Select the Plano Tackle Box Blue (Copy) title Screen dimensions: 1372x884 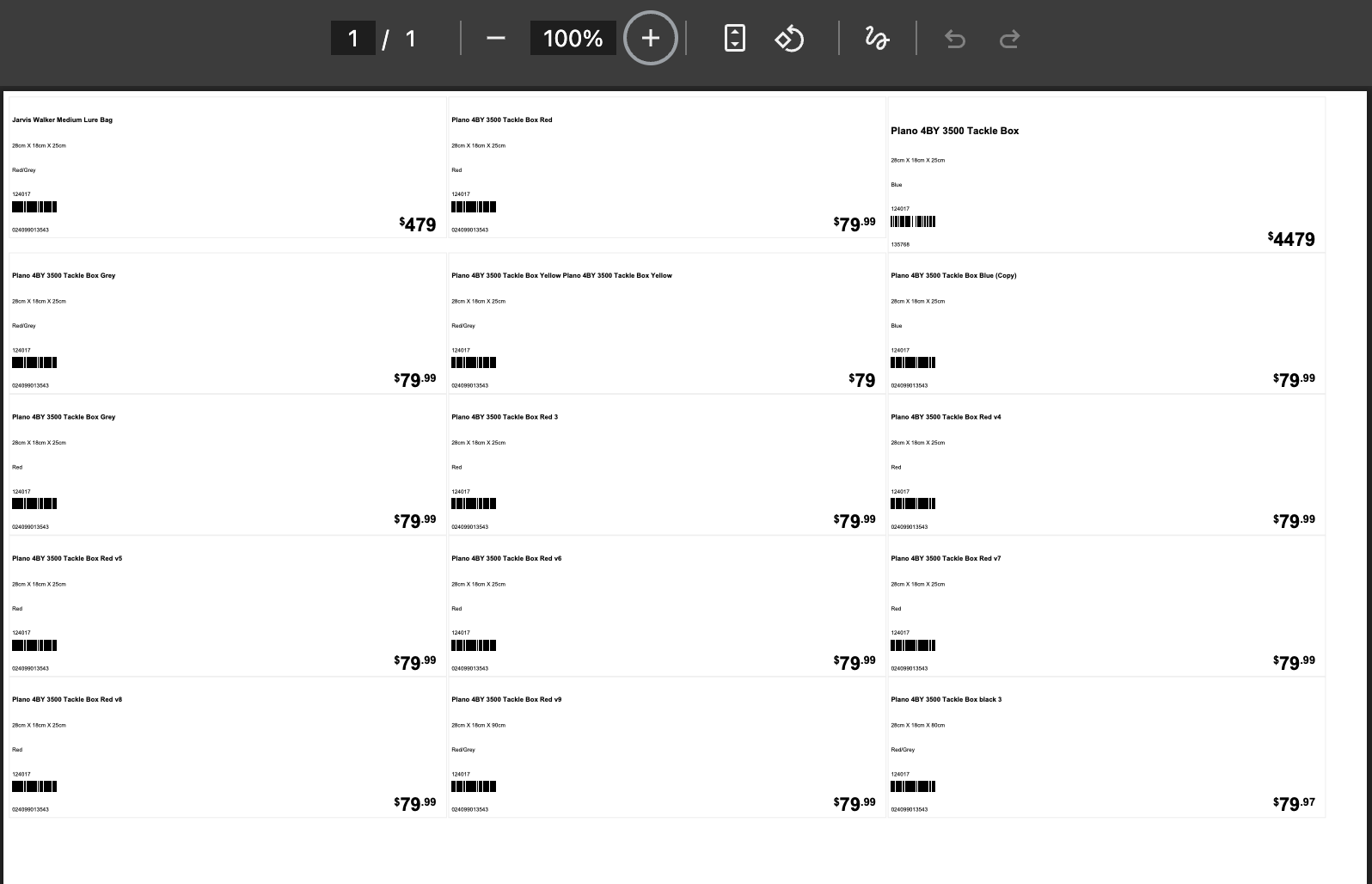[x=953, y=275]
